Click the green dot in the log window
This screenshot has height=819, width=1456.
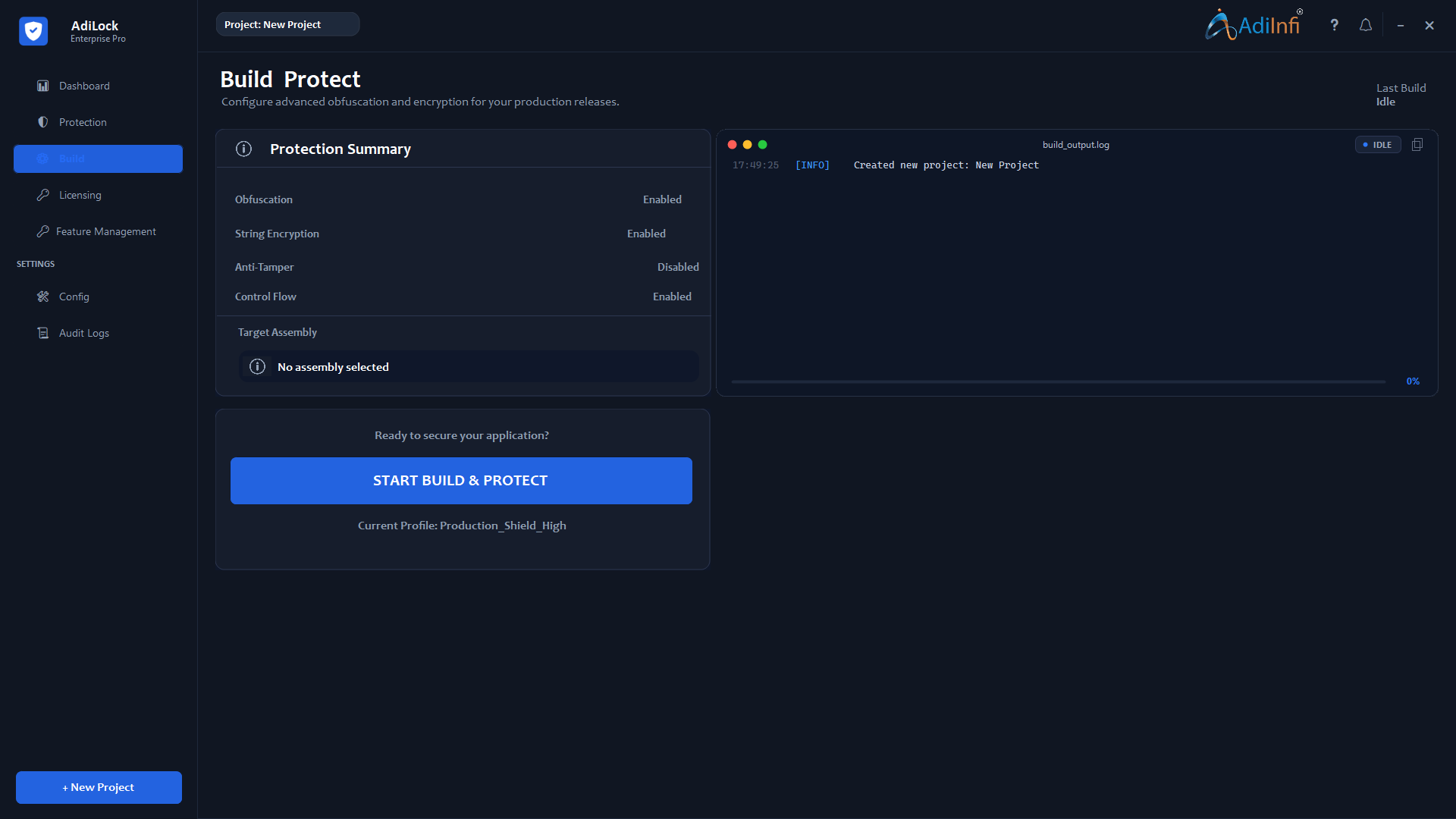tap(762, 145)
